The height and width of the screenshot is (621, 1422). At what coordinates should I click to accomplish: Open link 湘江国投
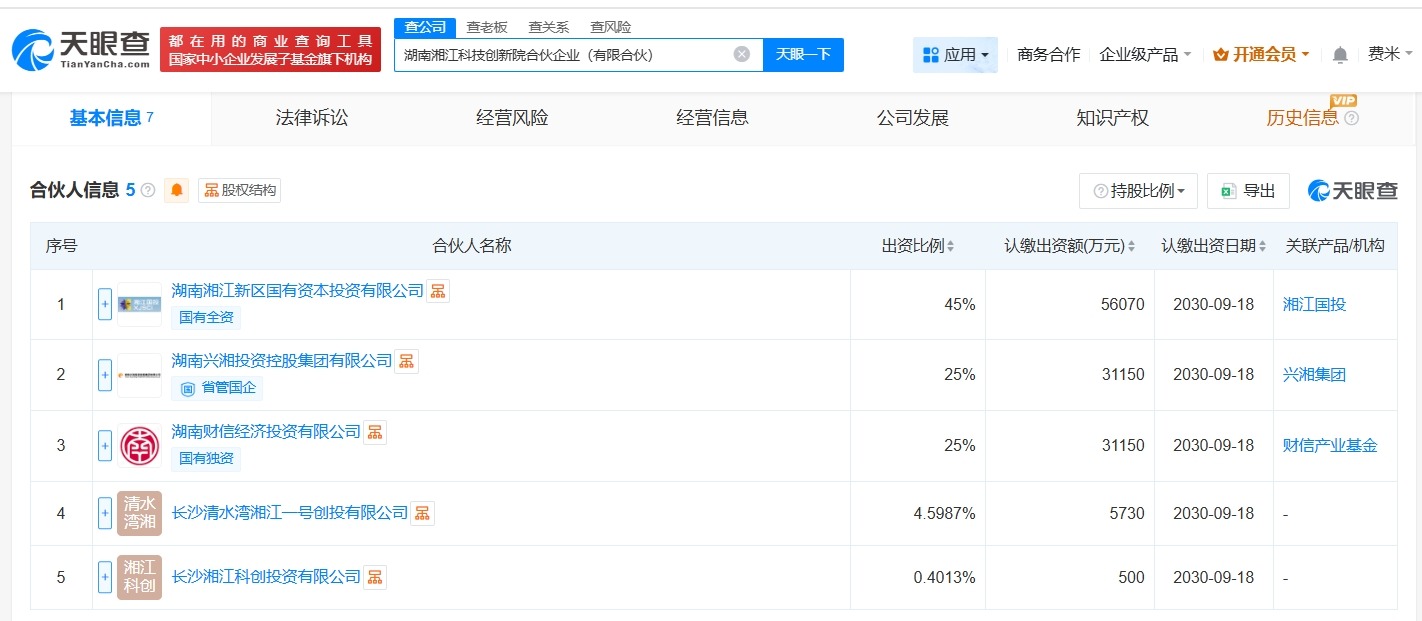(x=1314, y=304)
